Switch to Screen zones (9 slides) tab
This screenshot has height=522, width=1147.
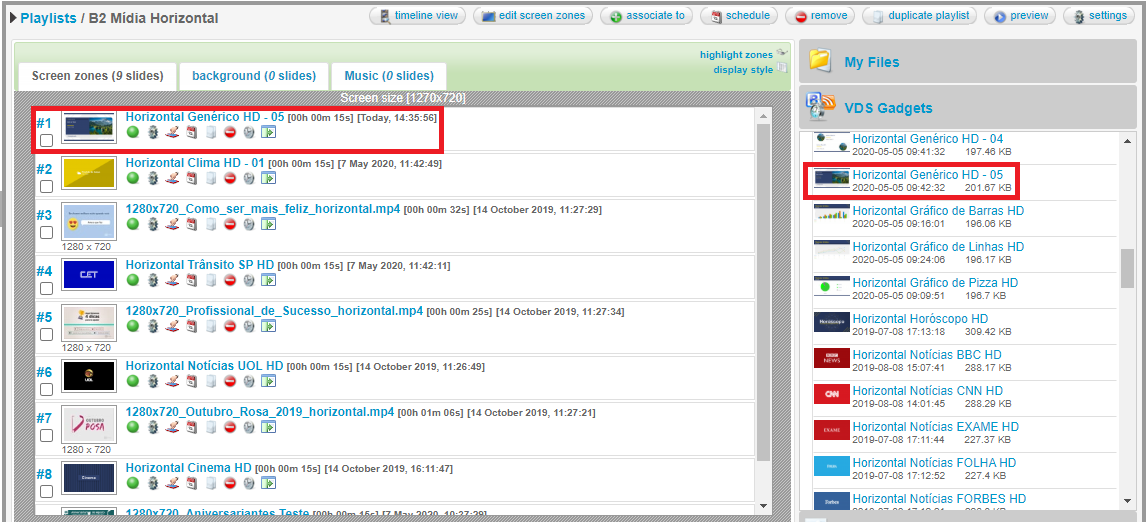point(96,75)
